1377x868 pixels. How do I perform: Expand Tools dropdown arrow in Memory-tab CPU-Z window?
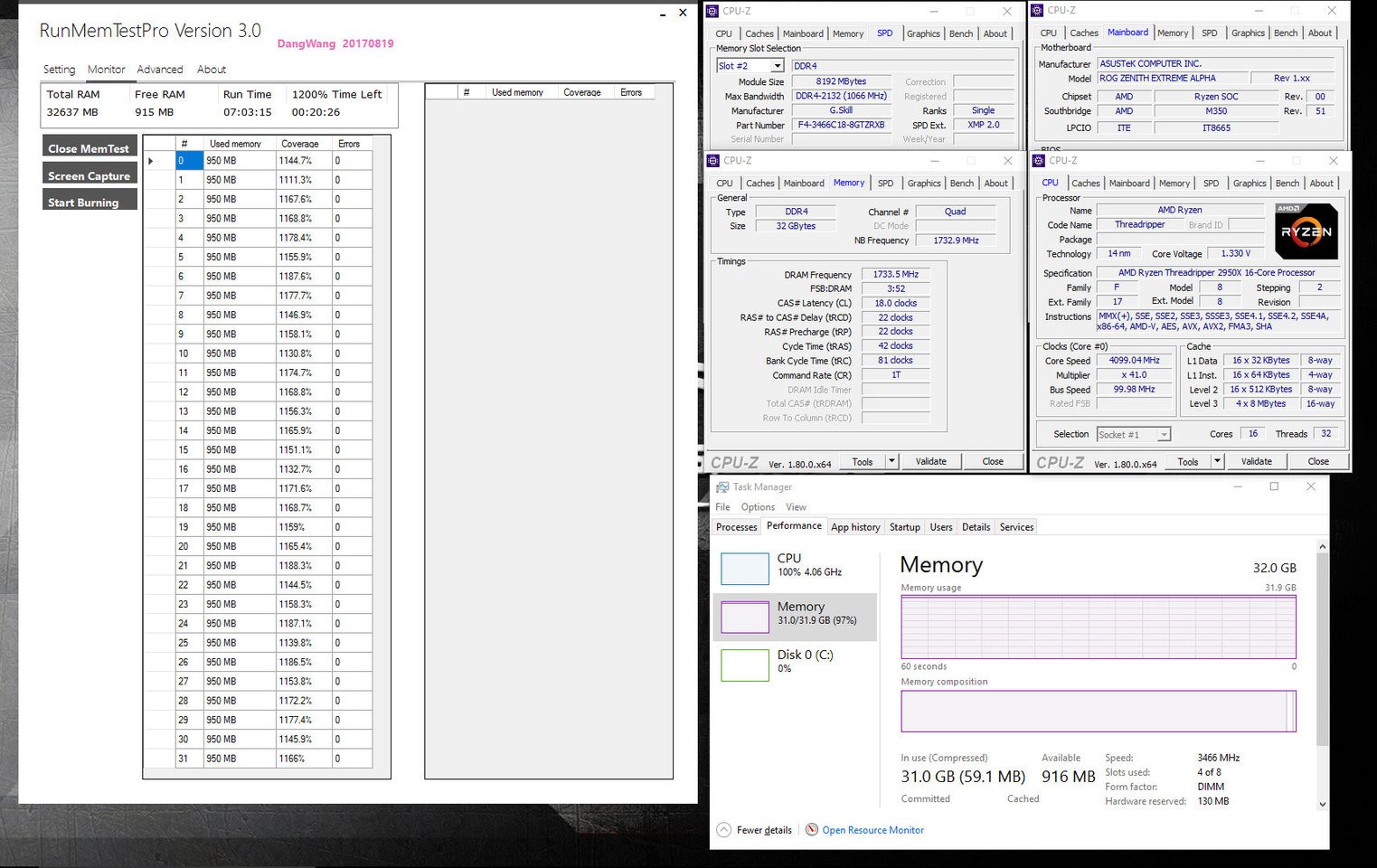point(891,461)
